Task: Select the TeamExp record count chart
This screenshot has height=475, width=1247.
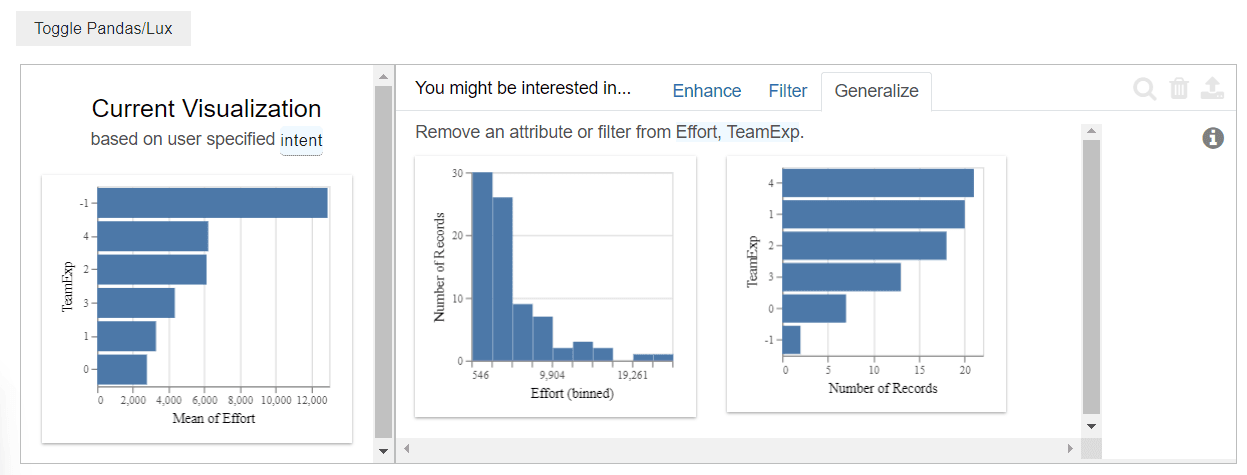Action: (x=866, y=283)
